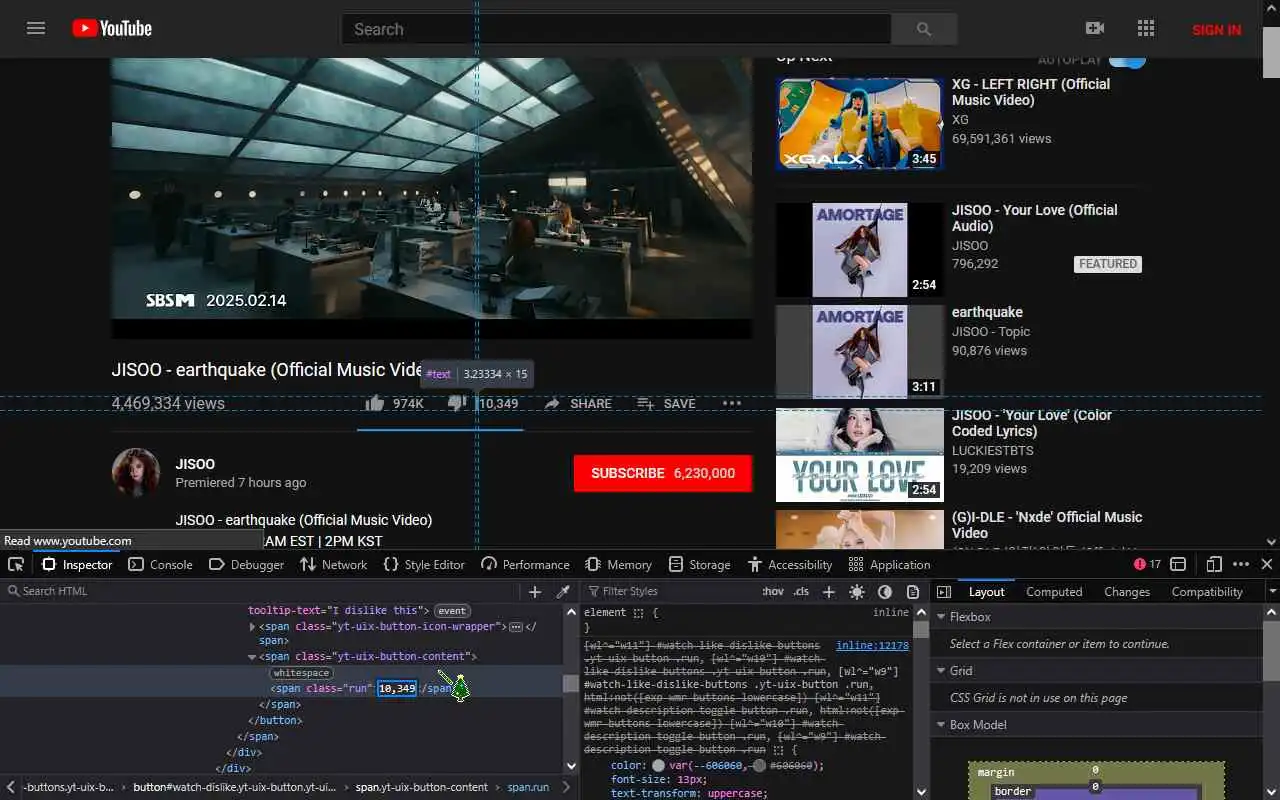The image size is (1280, 800).
Task: Collapse the yt-uix-button-content span node
Action: coord(253,657)
